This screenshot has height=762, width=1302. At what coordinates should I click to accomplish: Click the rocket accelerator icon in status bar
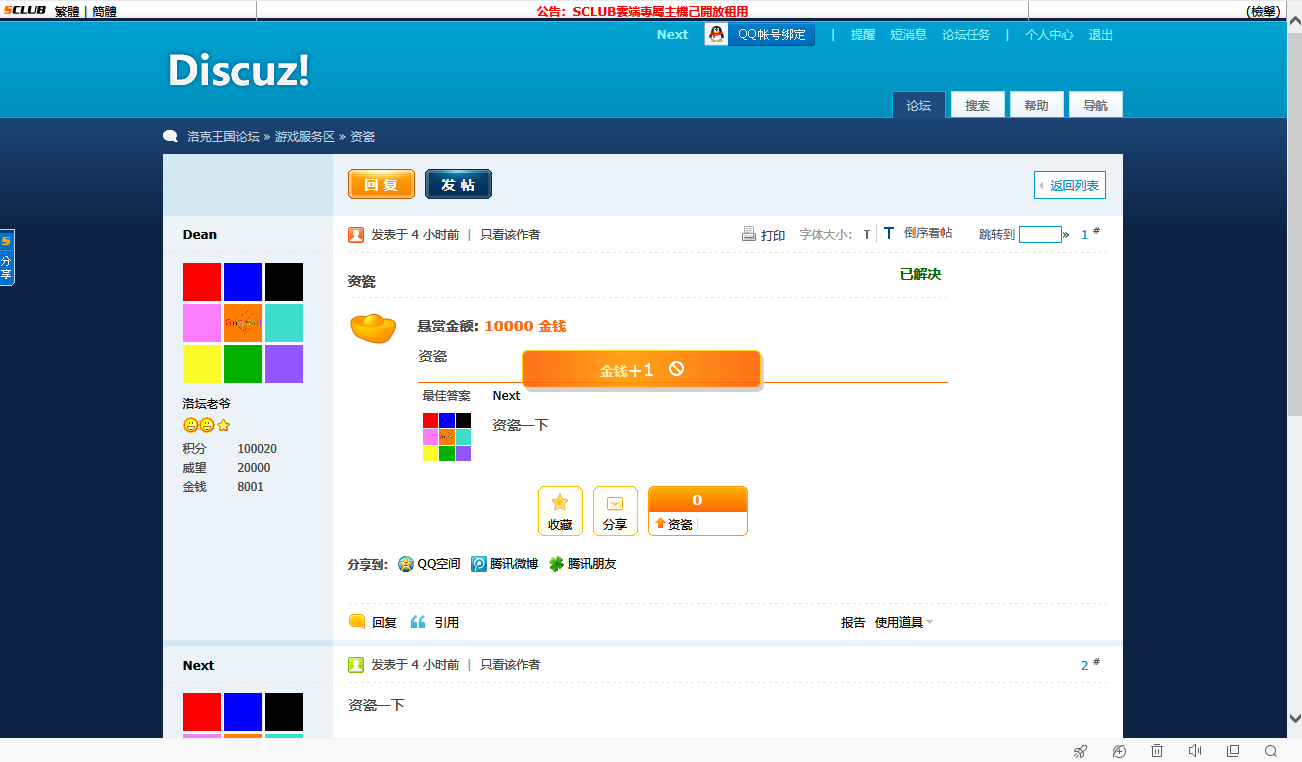1080,751
